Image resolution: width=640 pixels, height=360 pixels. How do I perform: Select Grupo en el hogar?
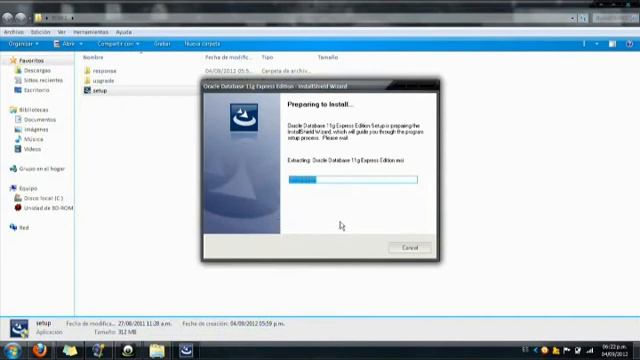[42, 169]
